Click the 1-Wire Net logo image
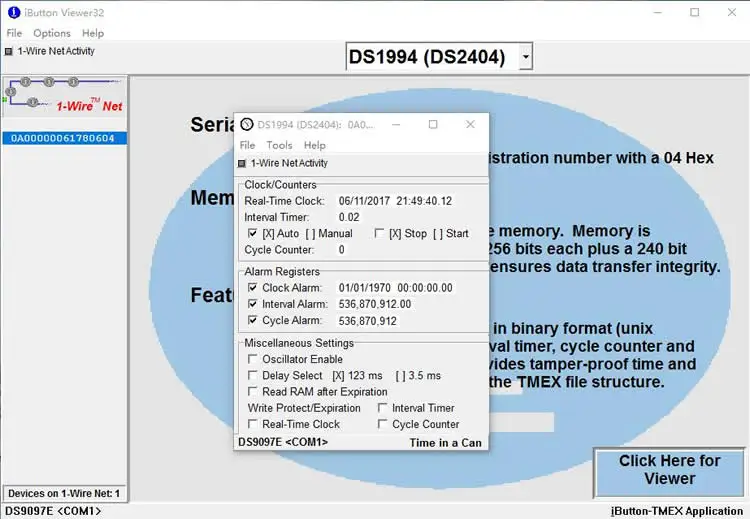750x519 pixels. (x=65, y=96)
